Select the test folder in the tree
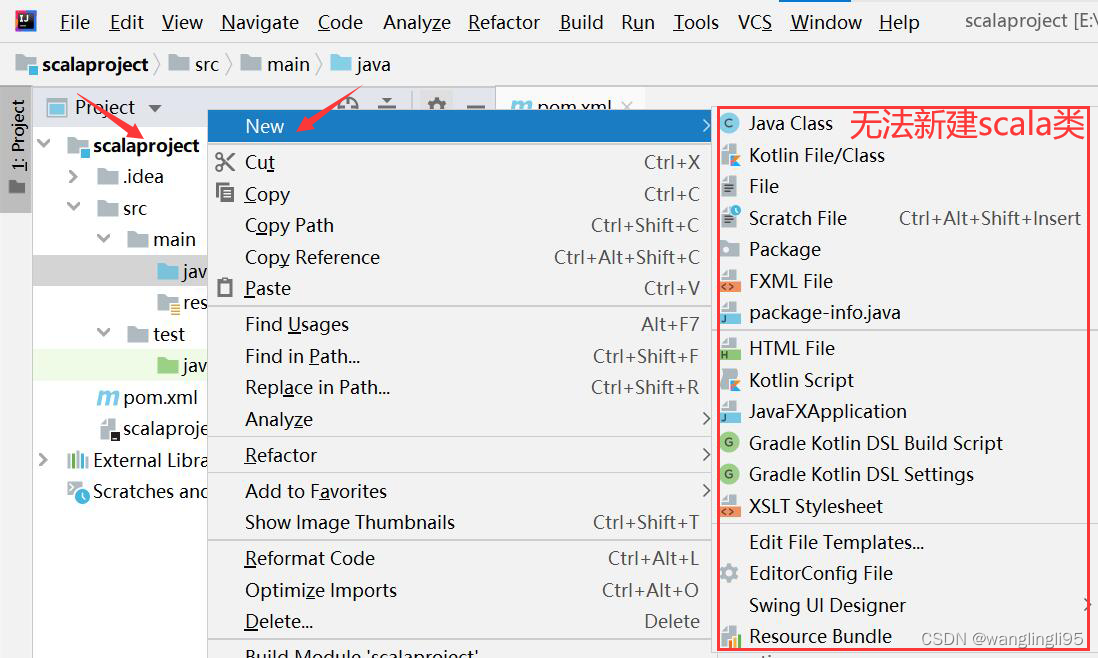Image resolution: width=1098 pixels, height=658 pixels. click(169, 335)
